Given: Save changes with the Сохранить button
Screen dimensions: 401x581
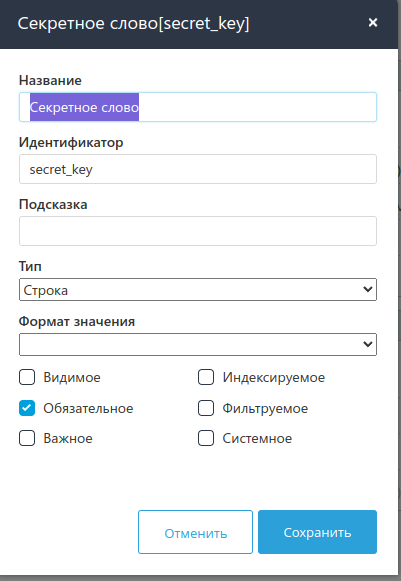Looking at the screenshot, I should click(317, 532).
